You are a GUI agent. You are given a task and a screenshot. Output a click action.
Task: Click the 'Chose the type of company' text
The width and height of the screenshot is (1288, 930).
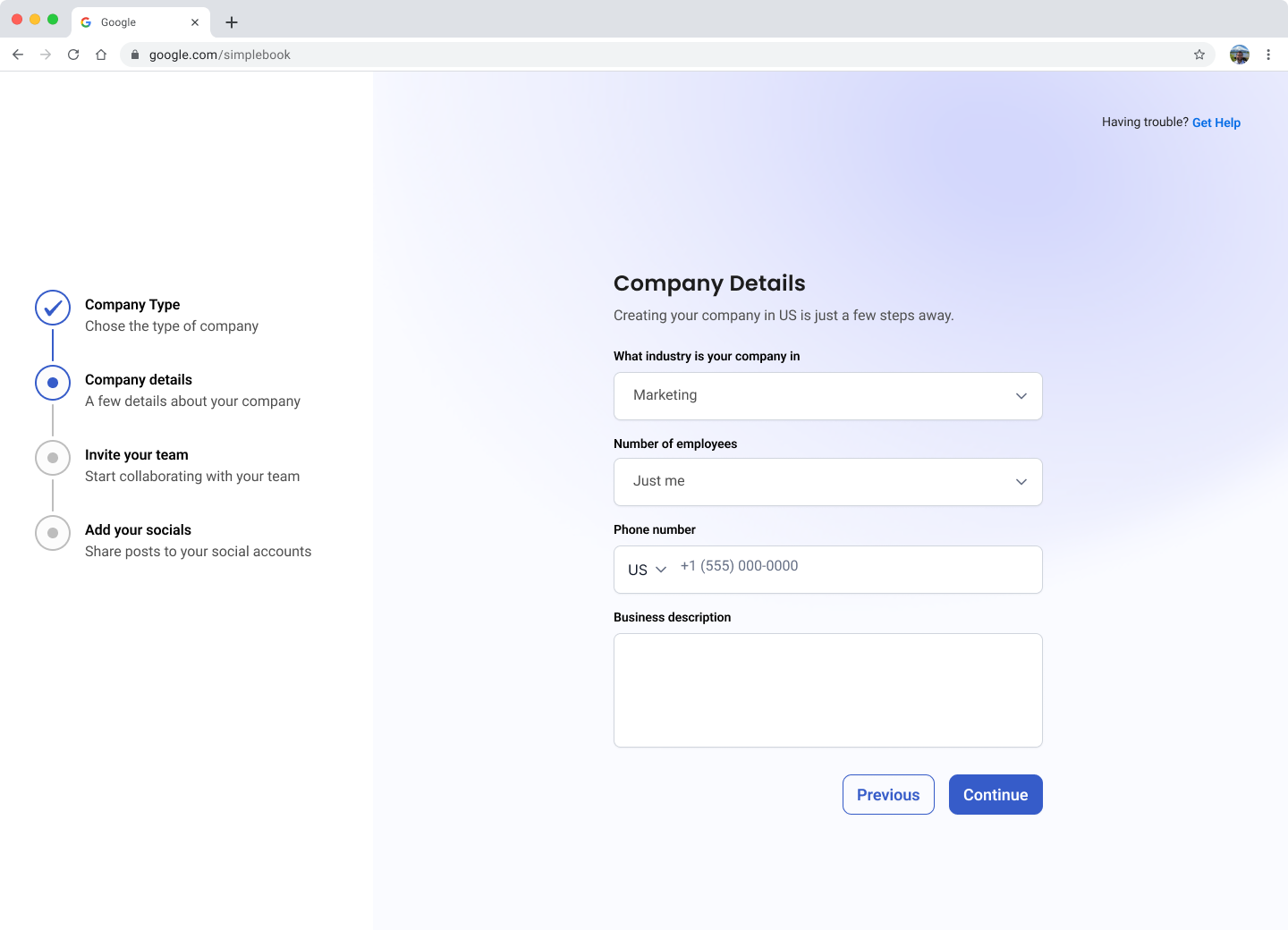tap(172, 326)
